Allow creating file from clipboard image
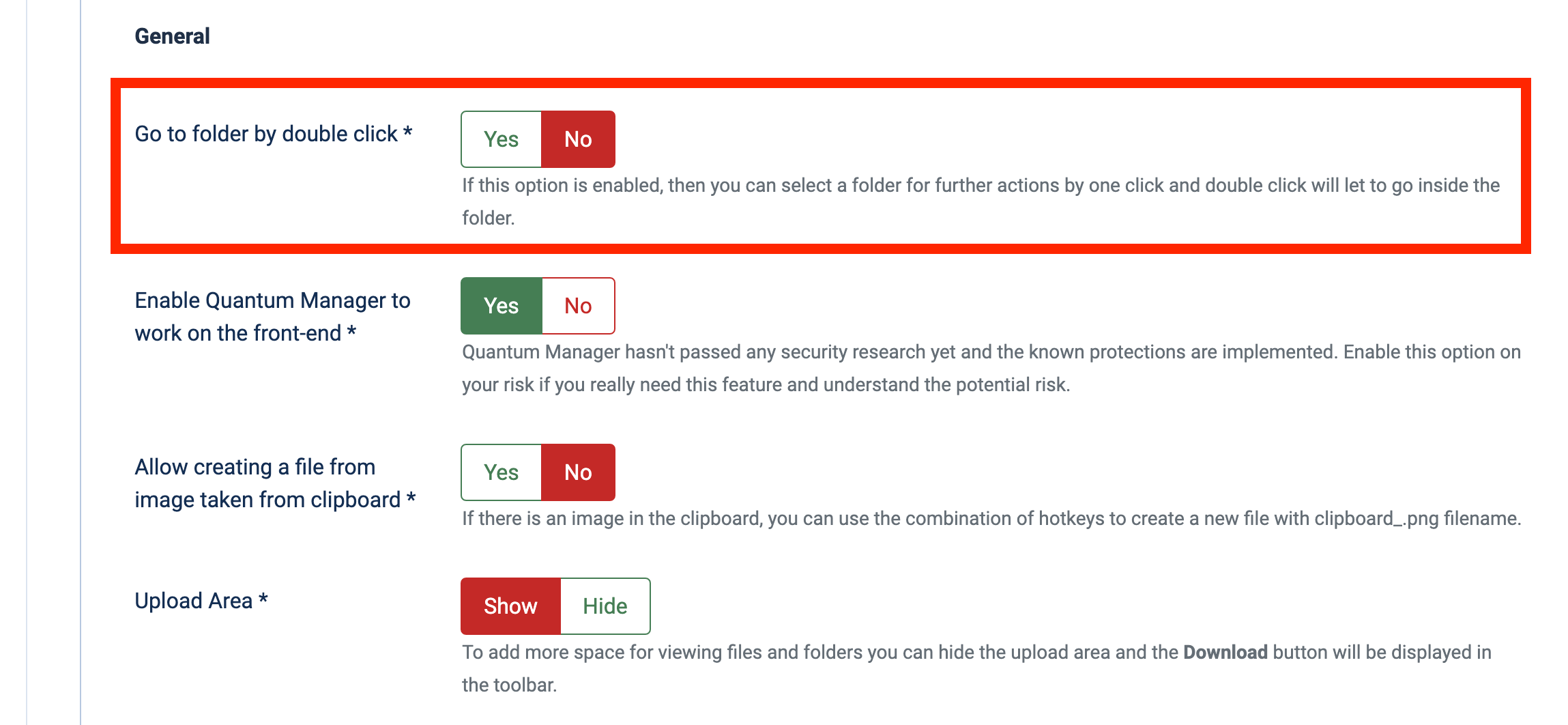 (502, 472)
